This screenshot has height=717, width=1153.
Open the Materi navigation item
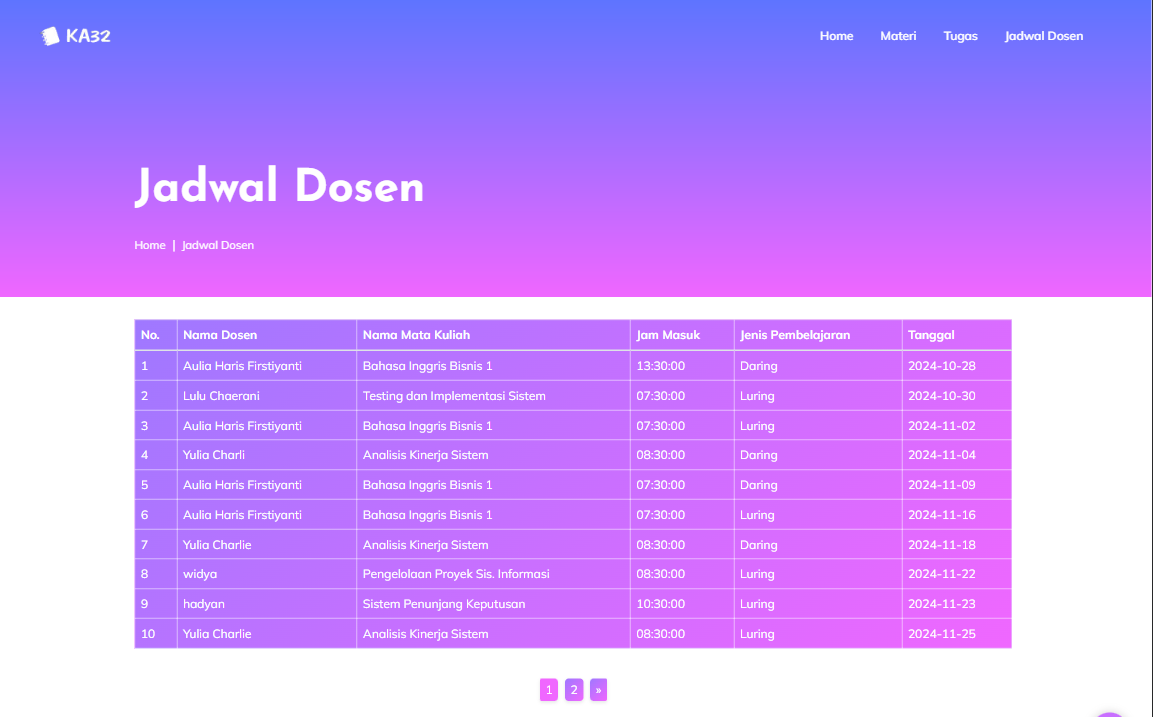tap(898, 36)
